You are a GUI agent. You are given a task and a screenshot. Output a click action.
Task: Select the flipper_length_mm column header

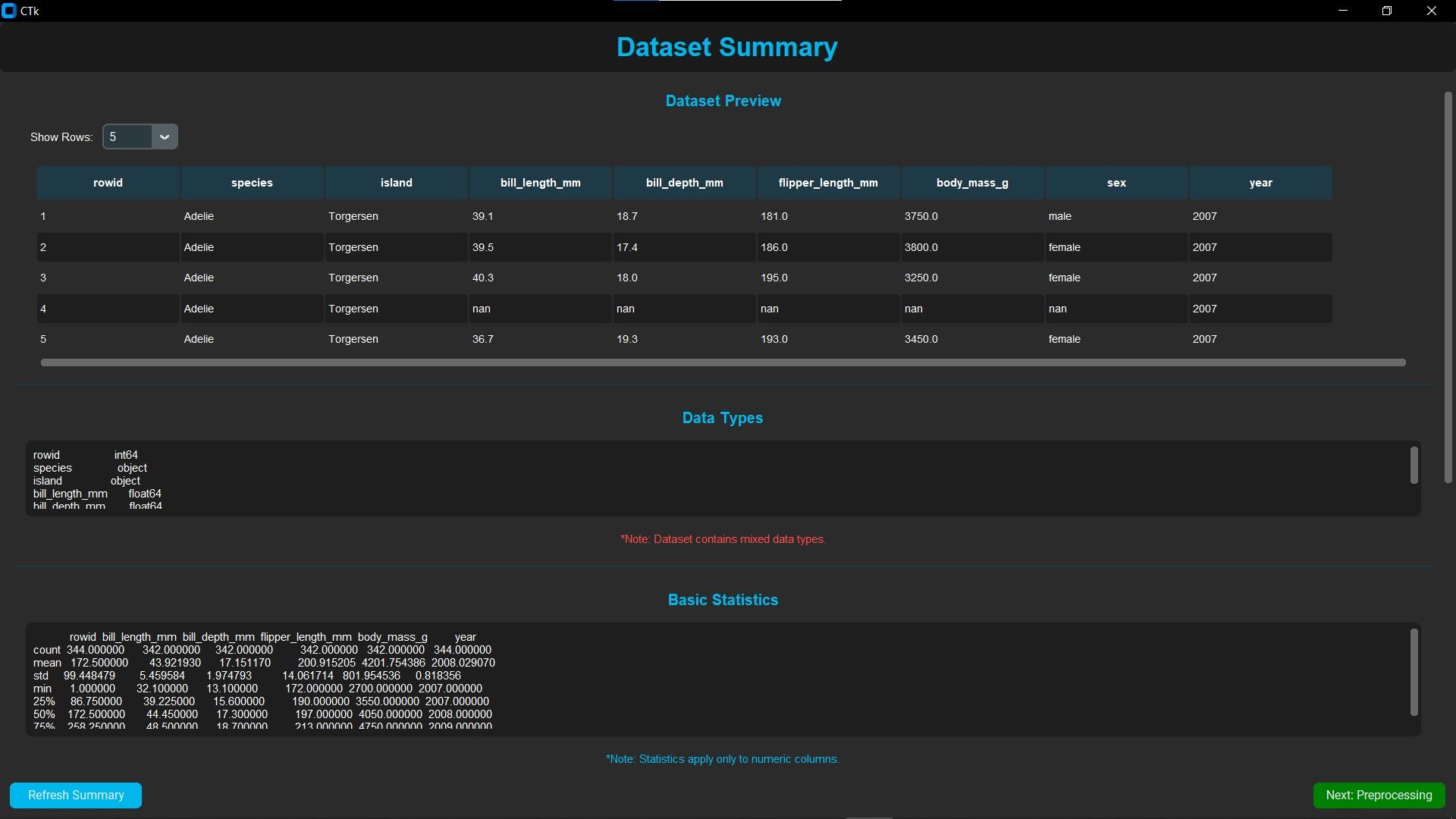[x=828, y=183]
